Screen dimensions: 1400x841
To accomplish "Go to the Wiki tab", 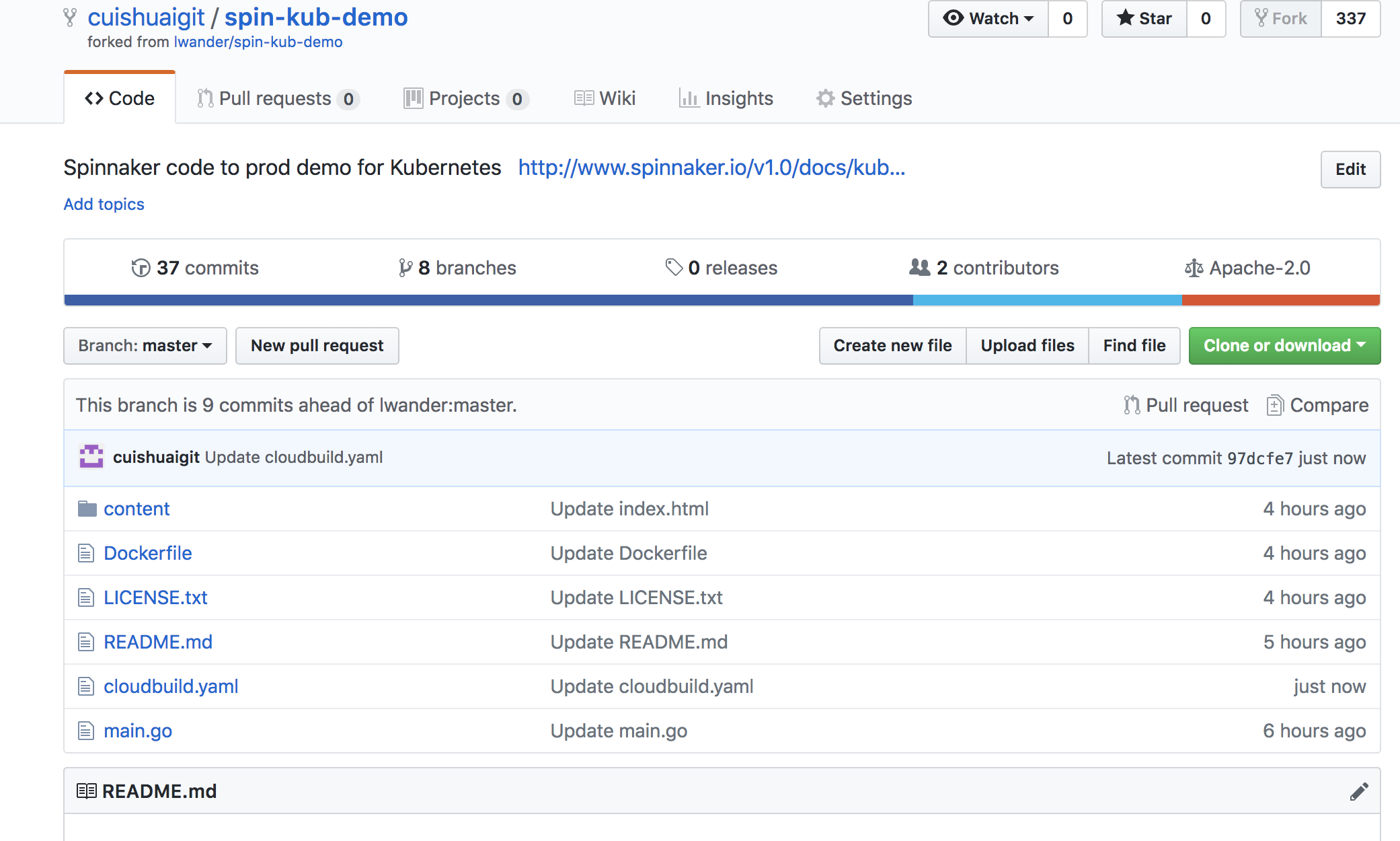I will [x=605, y=98].
